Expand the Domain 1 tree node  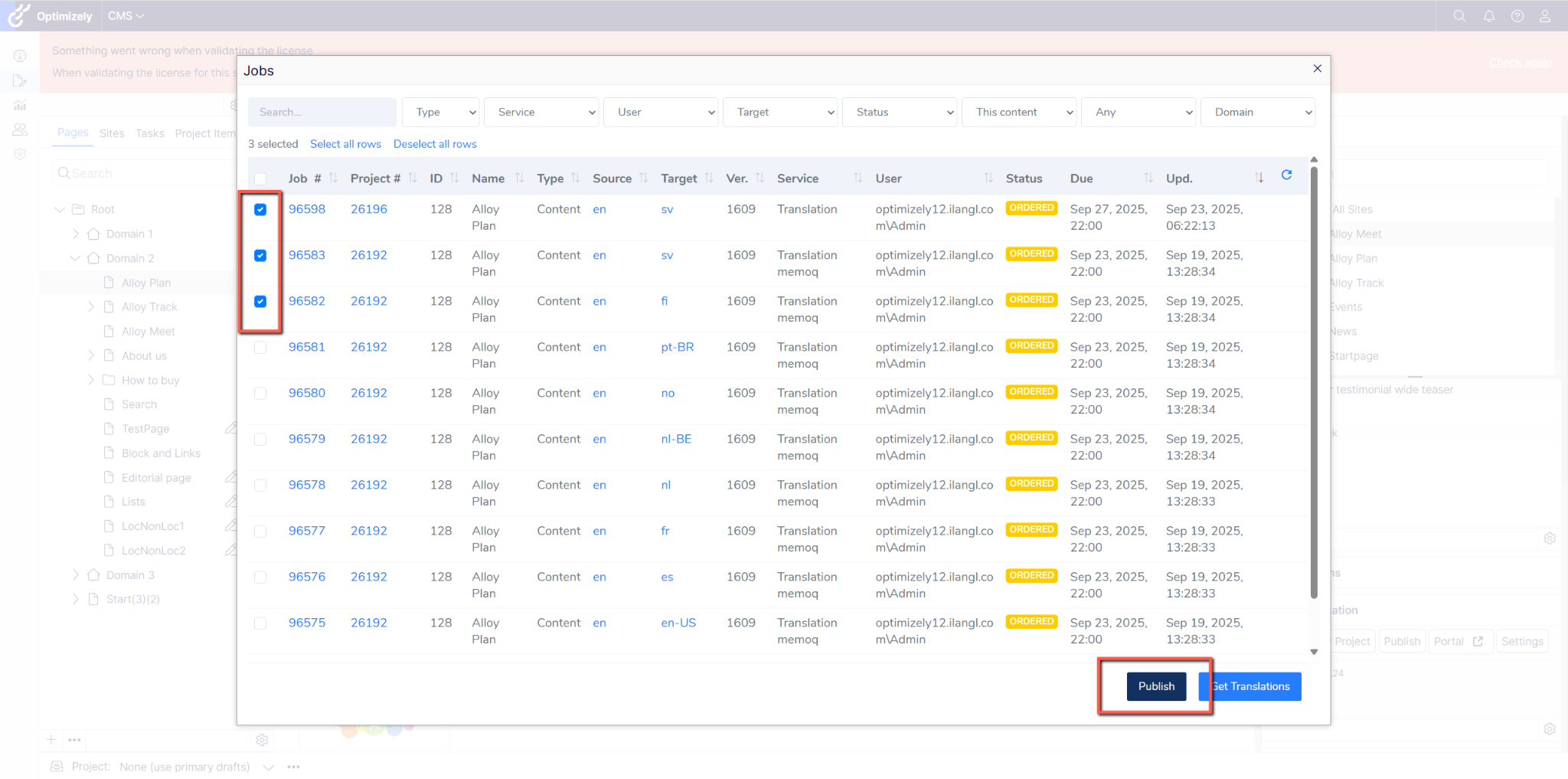(x=75, y=234)
